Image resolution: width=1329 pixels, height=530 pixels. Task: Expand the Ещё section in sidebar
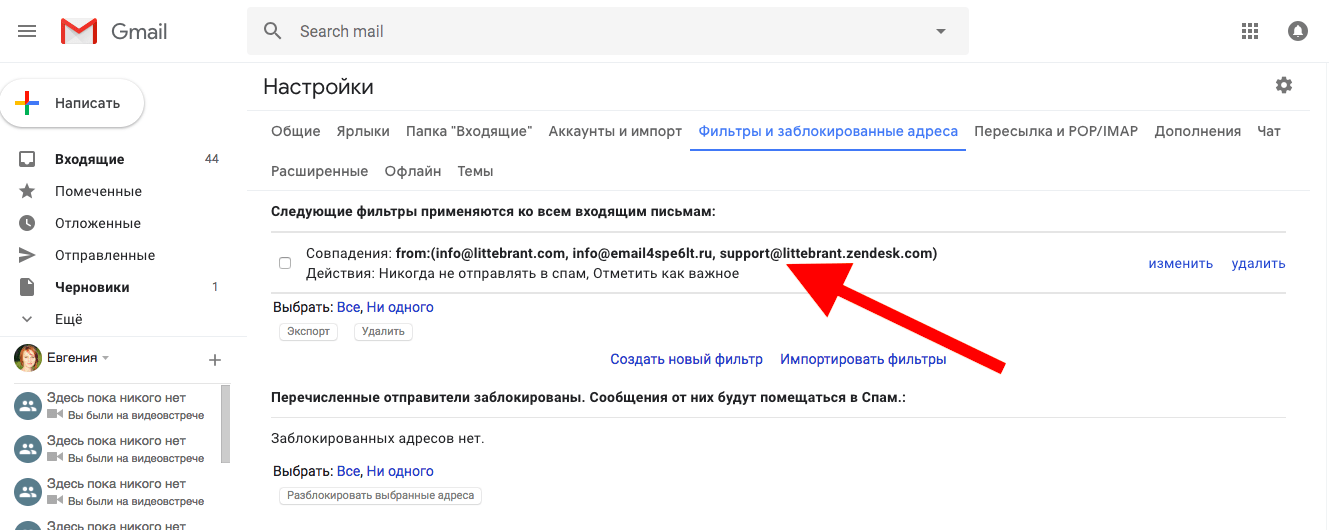click(68, 319)
